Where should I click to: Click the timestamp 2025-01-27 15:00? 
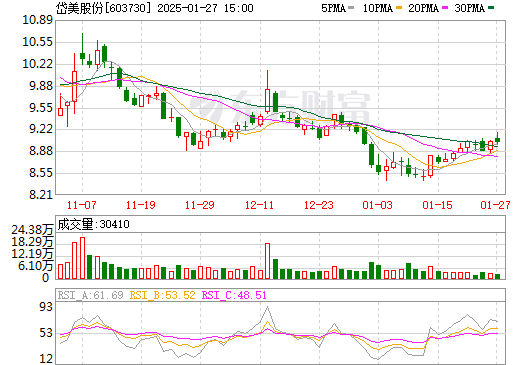coord(205,8)
